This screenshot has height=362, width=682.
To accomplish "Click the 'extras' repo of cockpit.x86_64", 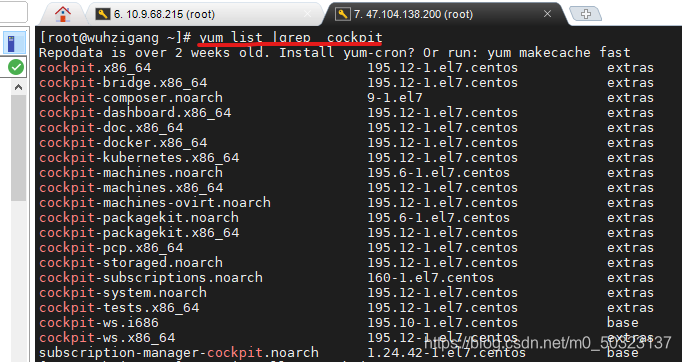I will coord(631,68).
